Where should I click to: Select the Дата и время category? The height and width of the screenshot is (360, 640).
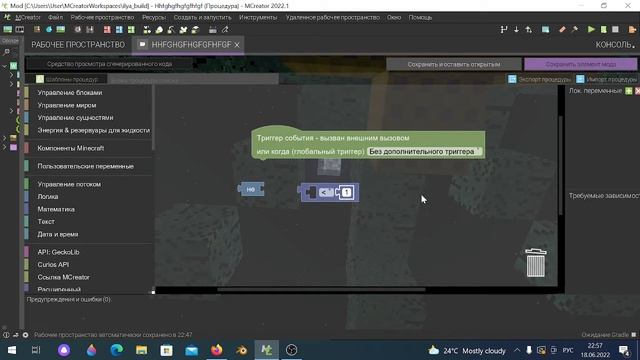pyautogui.click(x=58, y=234)
